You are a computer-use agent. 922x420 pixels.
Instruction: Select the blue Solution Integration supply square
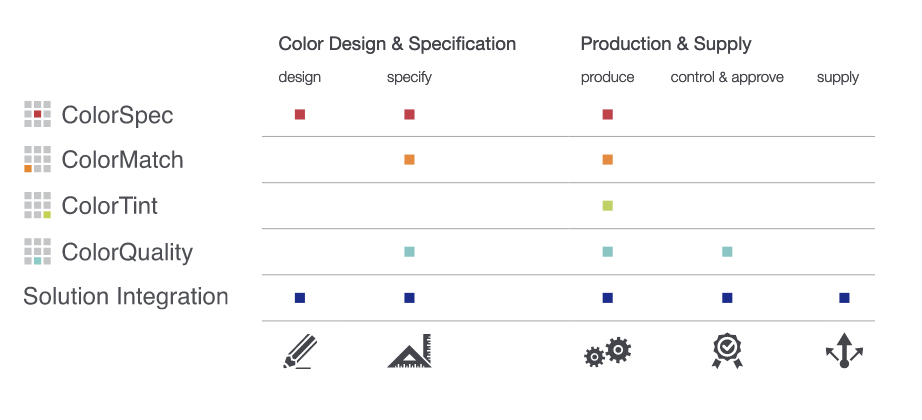(x=844, y=298)
